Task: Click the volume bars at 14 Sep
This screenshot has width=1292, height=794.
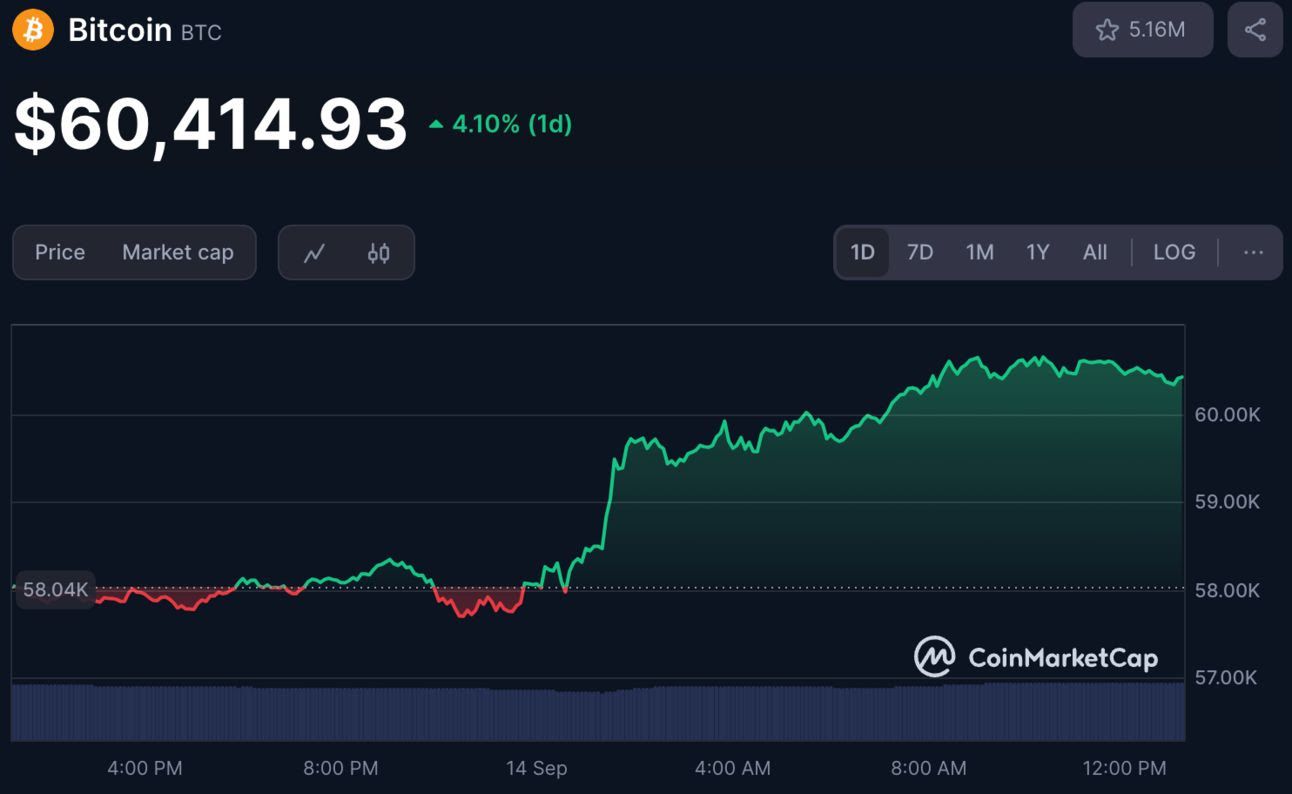Action: (536, 714)
